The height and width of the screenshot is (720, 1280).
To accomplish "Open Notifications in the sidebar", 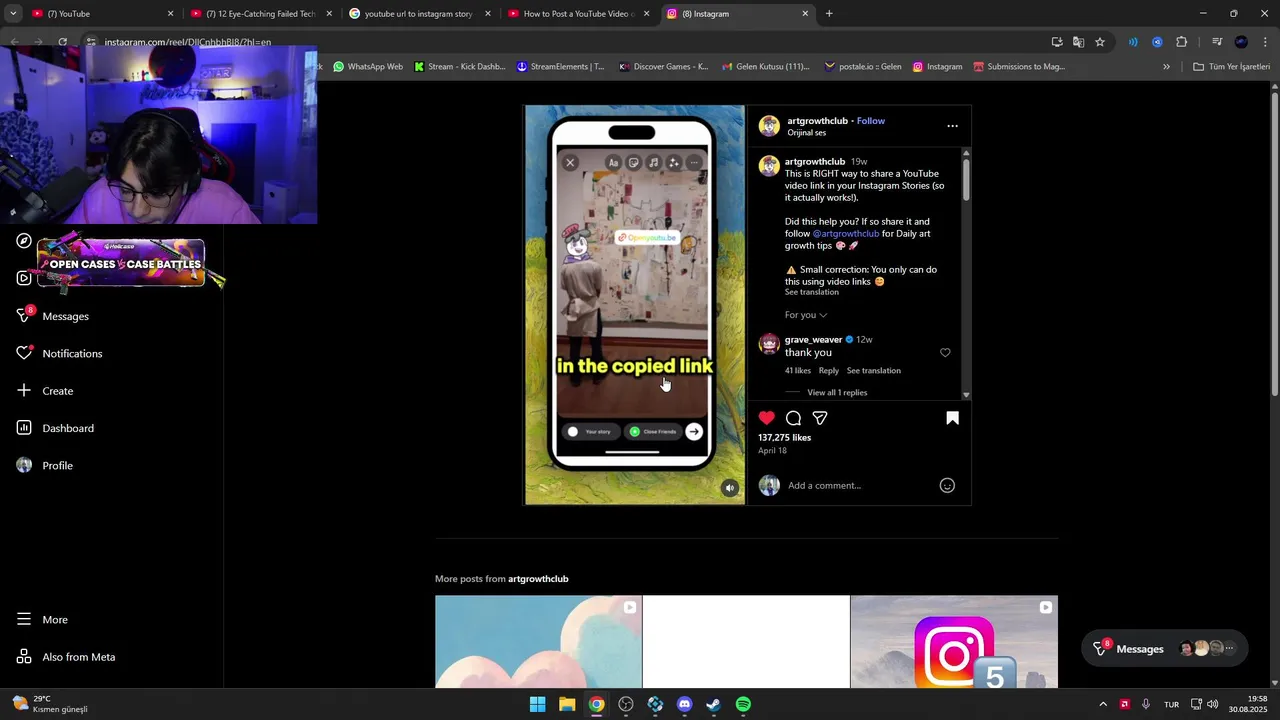I will 72,353.
